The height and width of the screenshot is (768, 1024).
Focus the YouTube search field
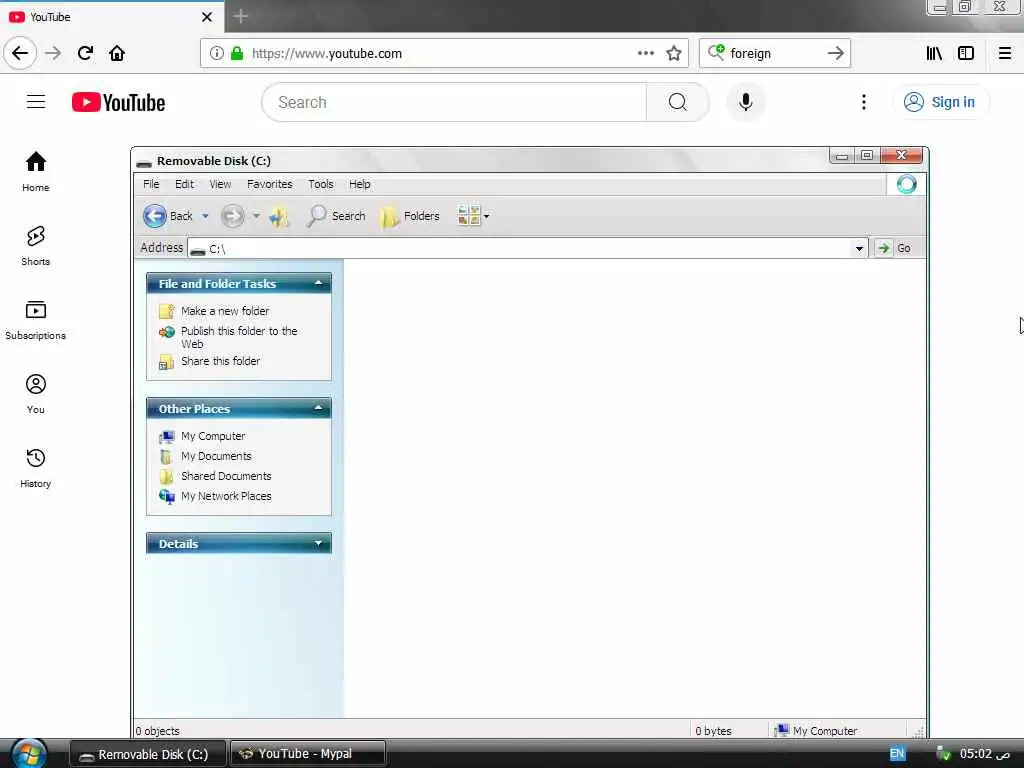(455, 102)
